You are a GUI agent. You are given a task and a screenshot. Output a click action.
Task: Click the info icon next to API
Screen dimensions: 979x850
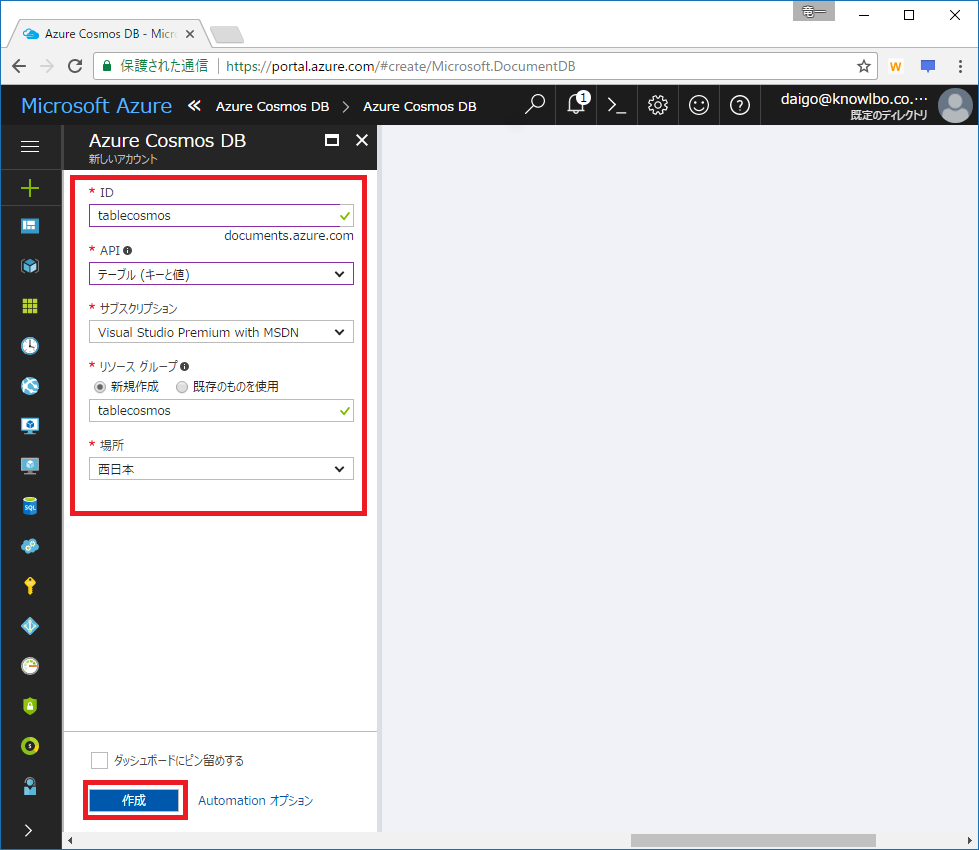(x=127, y=250)
